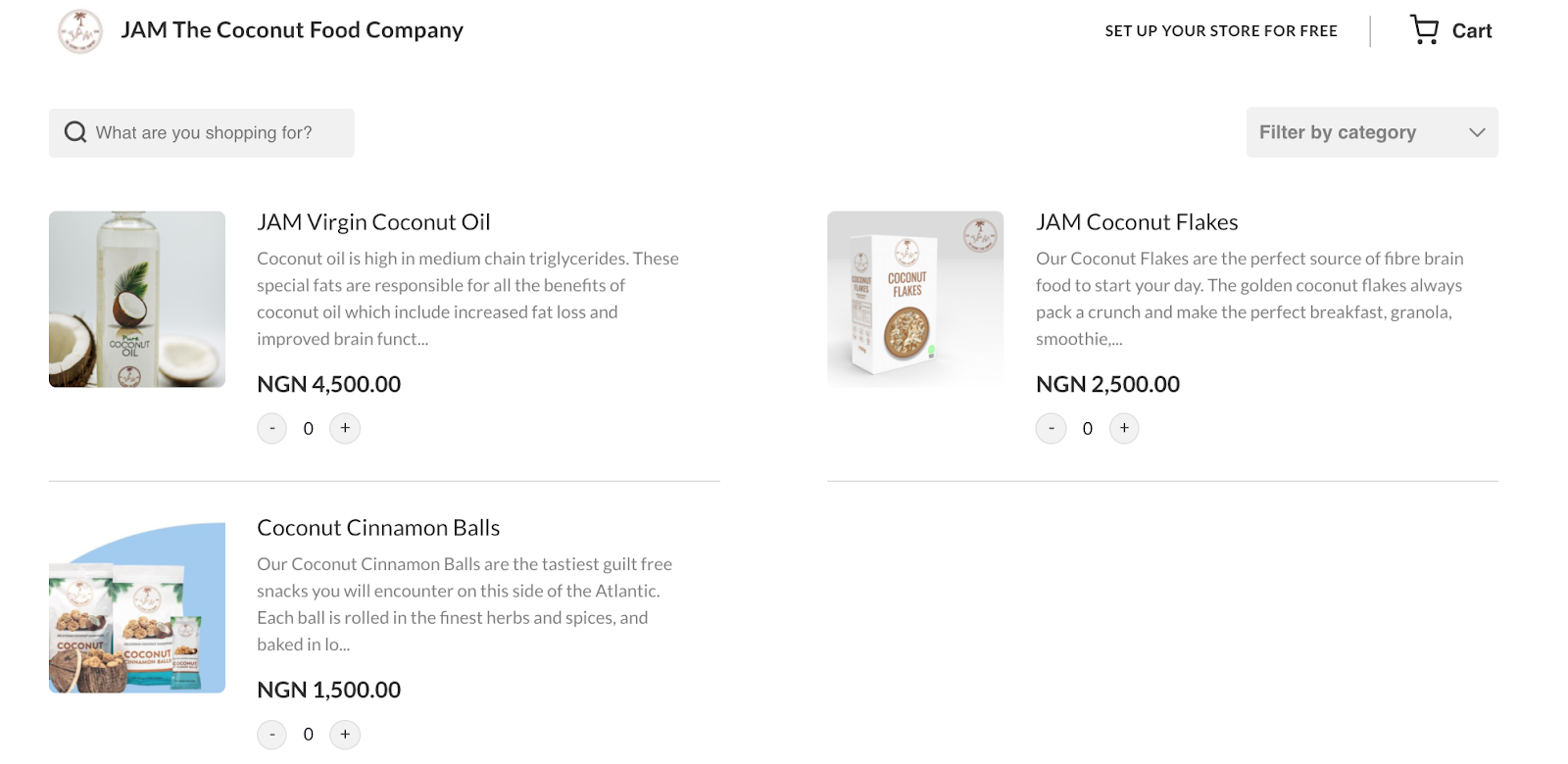Click the search magnifier icon
The image size is (1568, 764).
[75, 132]
